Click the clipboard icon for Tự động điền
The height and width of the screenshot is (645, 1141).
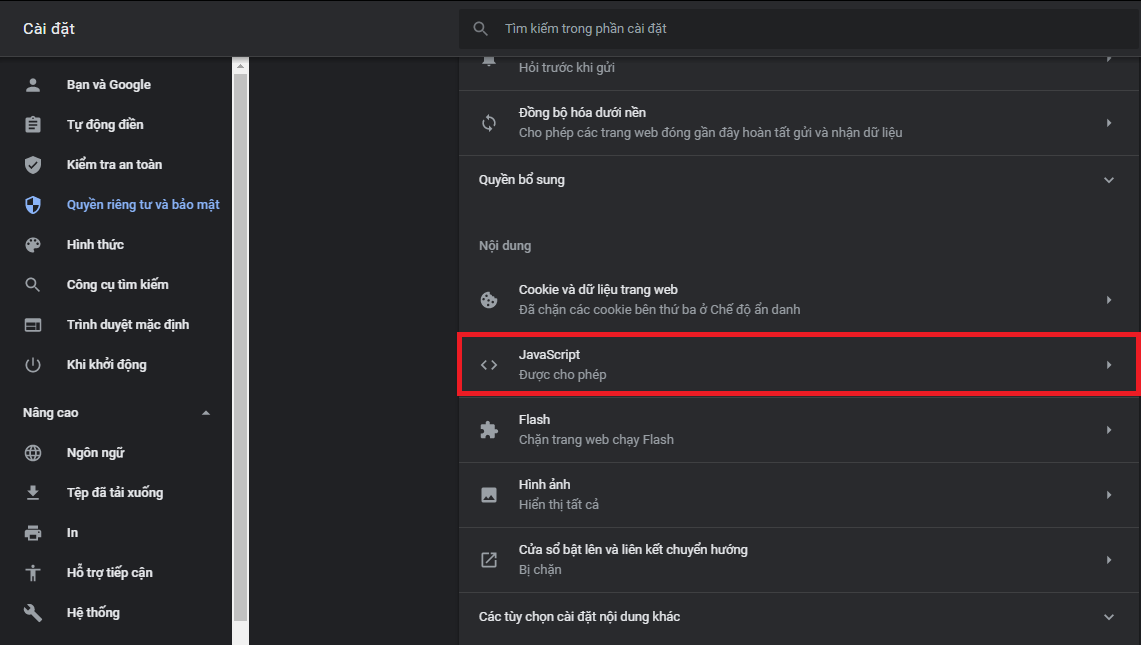click(x=33, y=124)
